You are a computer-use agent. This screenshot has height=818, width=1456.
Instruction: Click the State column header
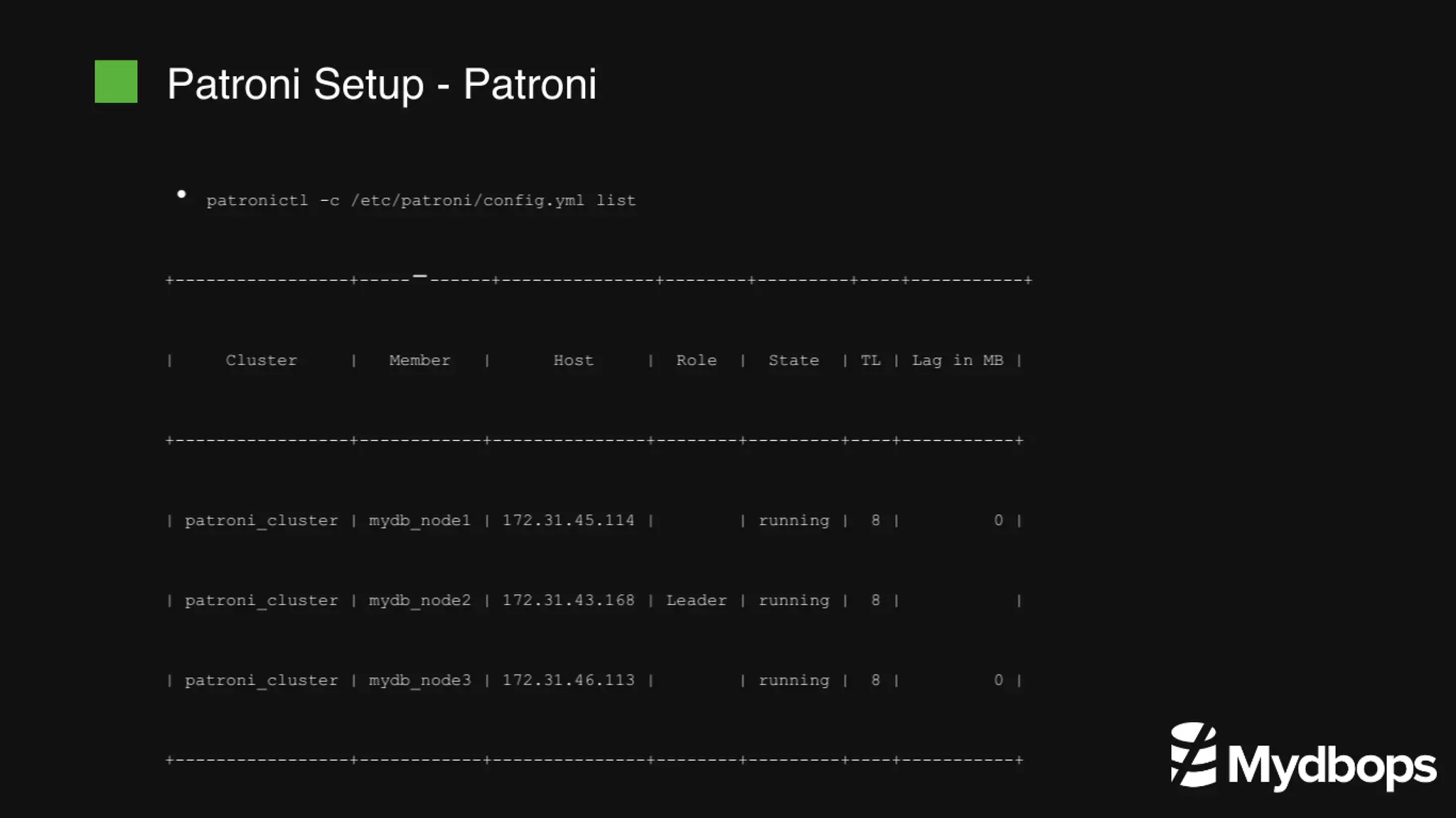(793, 360)
